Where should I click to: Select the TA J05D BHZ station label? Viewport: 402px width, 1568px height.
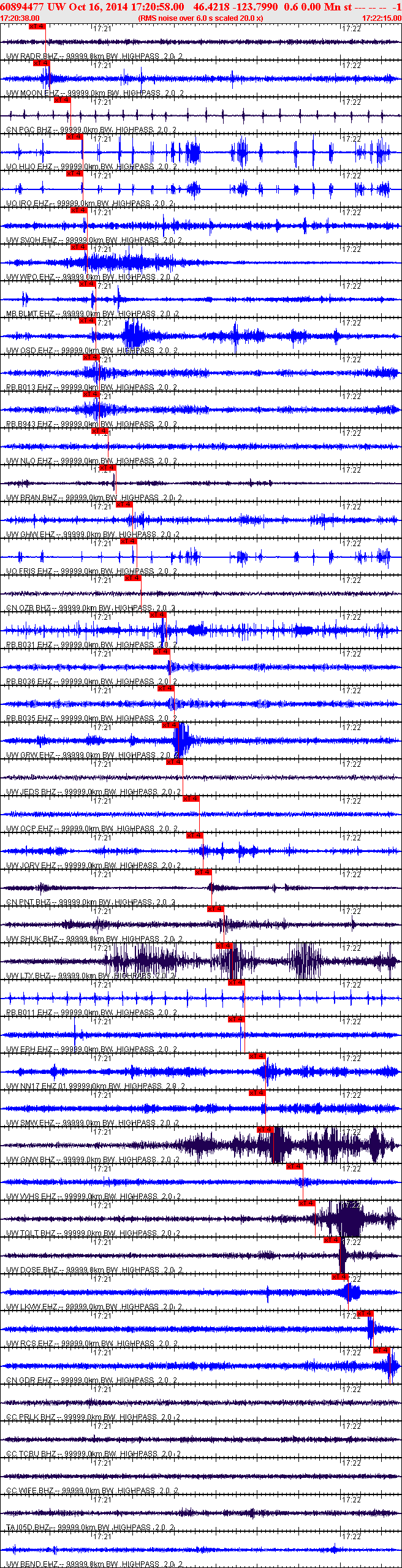point(28,1528)
